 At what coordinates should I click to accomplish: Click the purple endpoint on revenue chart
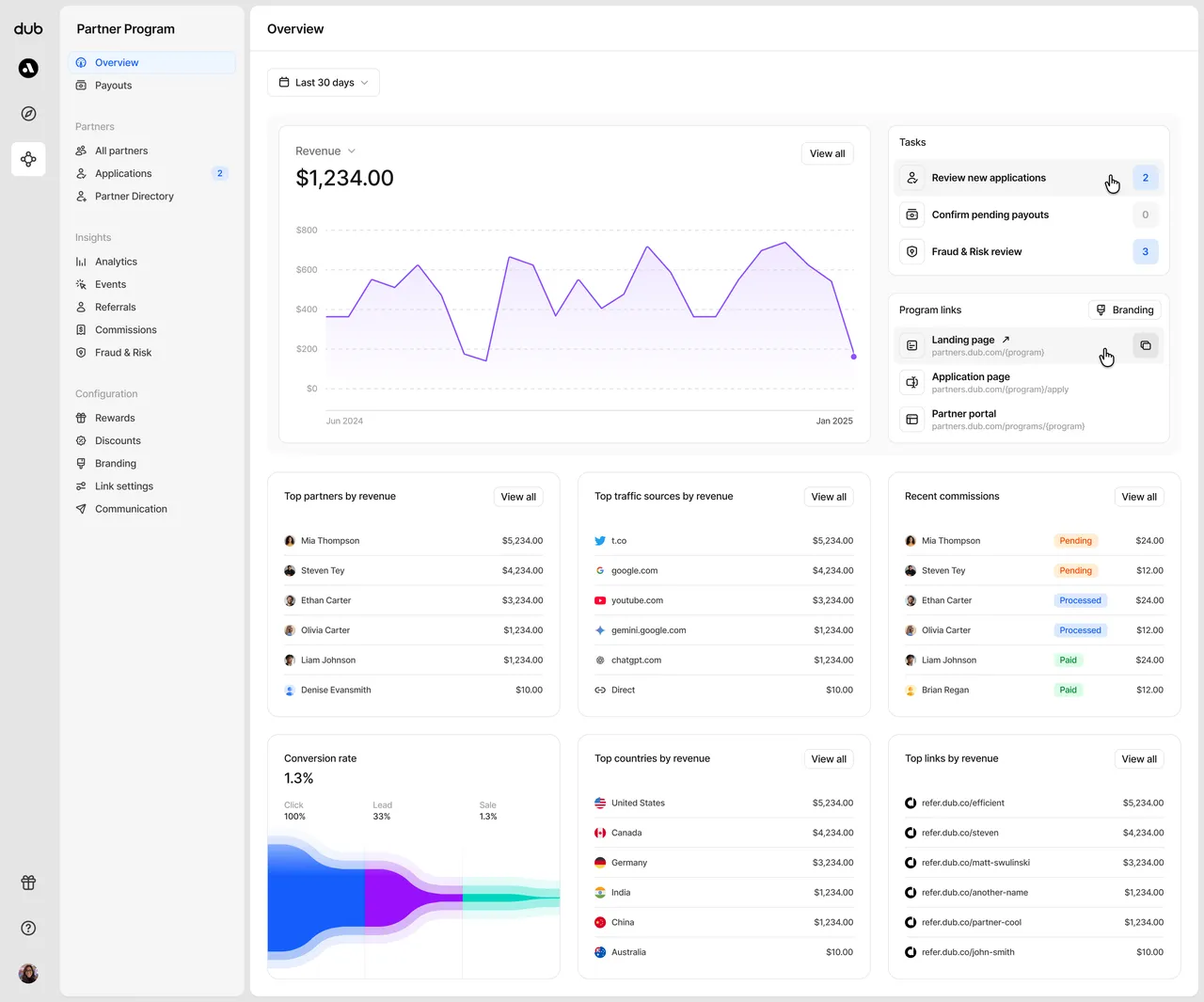[x=854, y=357]
